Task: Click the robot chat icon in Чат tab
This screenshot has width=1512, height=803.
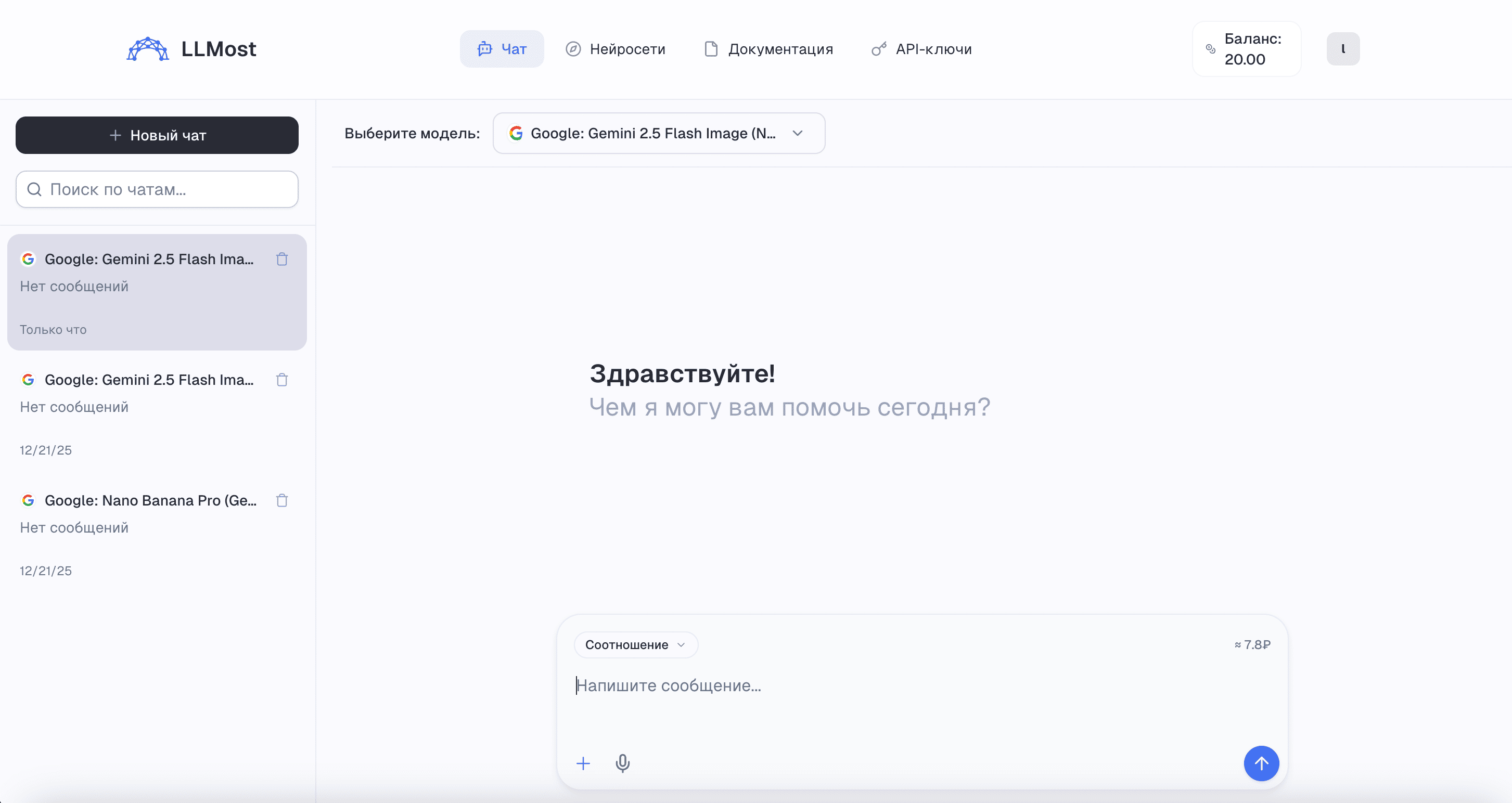Action: point(484,49)
